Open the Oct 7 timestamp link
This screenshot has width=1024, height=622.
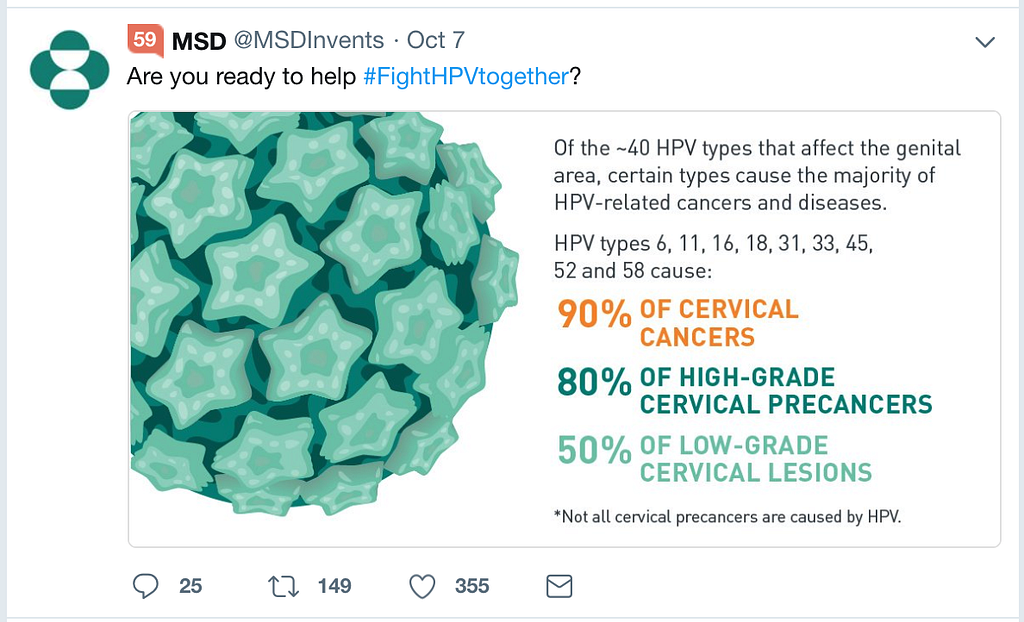click(436, 41)
